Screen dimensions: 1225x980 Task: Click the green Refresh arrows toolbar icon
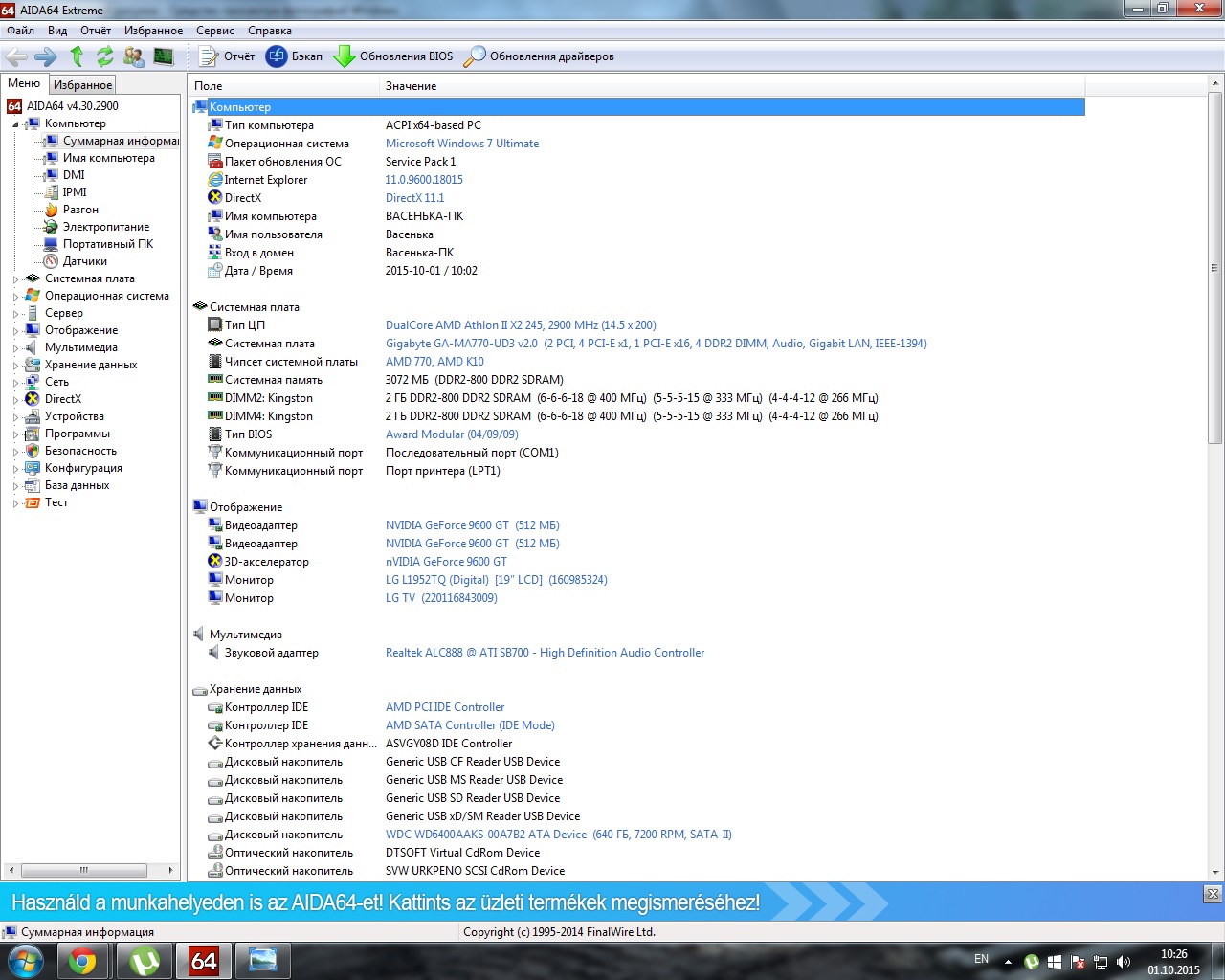(105, 56)
